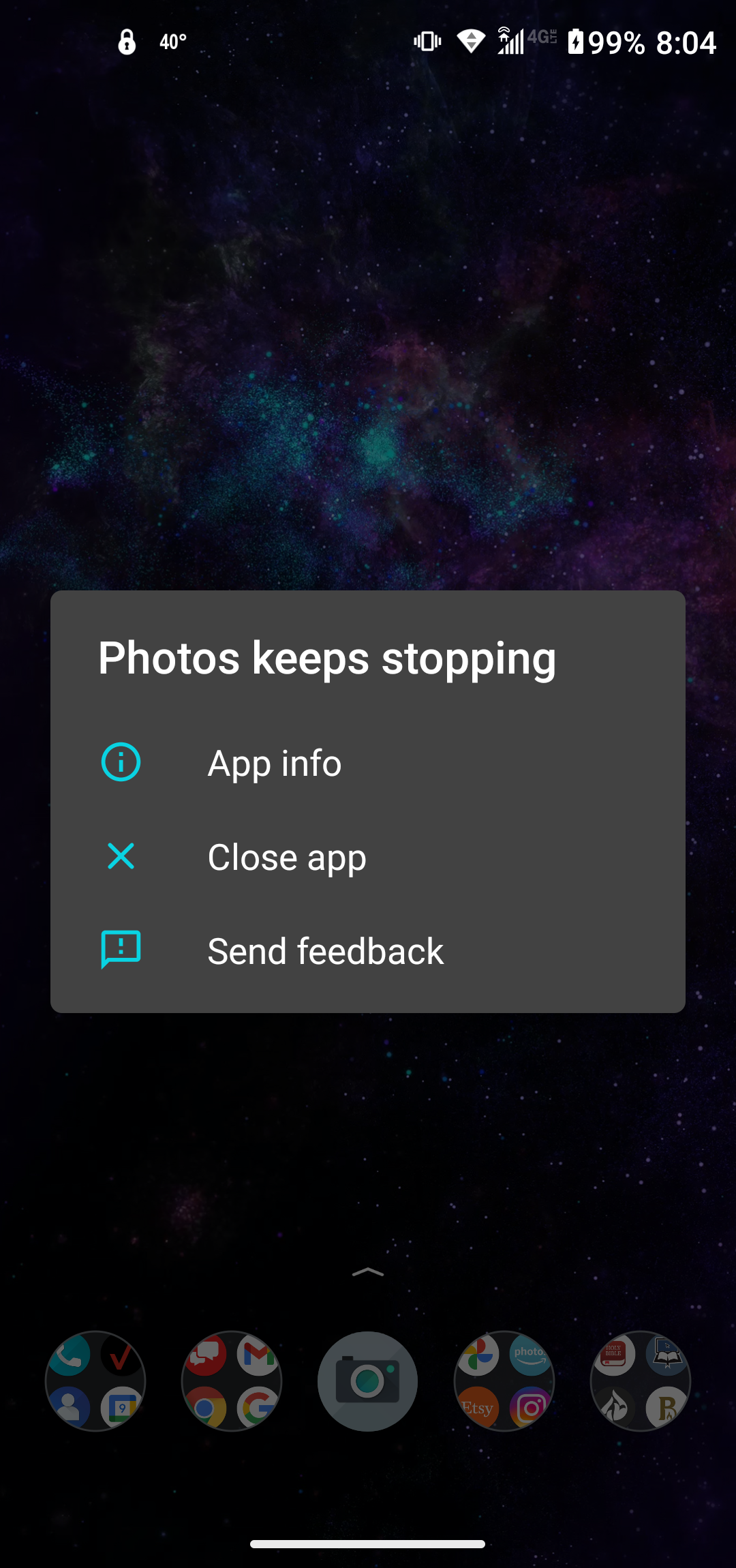Tap the Close app X icon
The width and height of the screenshot is (736, 1568).
tap(121, 856)
